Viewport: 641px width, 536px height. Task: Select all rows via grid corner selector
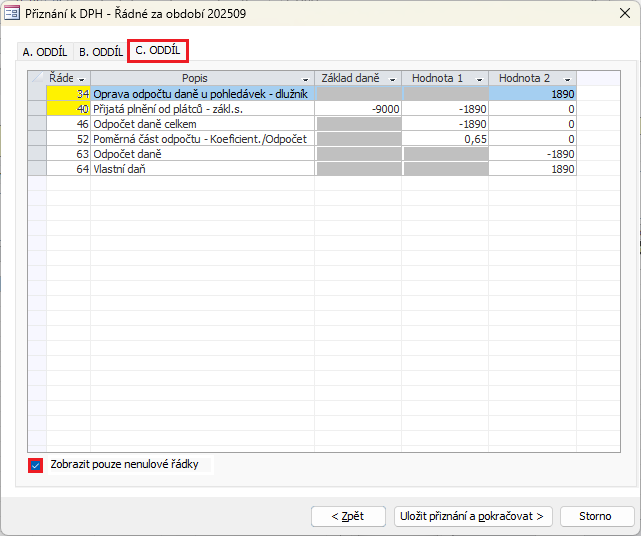pos(37,78)
